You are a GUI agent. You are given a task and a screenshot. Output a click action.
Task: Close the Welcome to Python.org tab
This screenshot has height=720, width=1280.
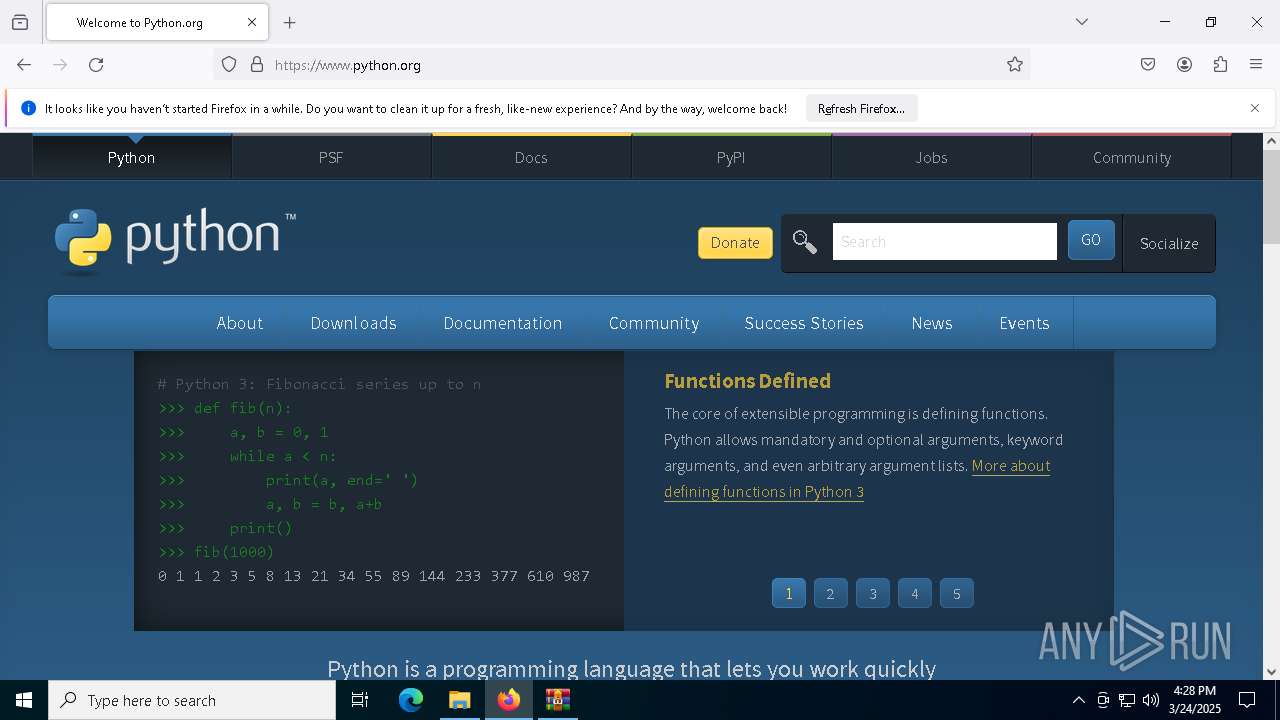(252, 22)
